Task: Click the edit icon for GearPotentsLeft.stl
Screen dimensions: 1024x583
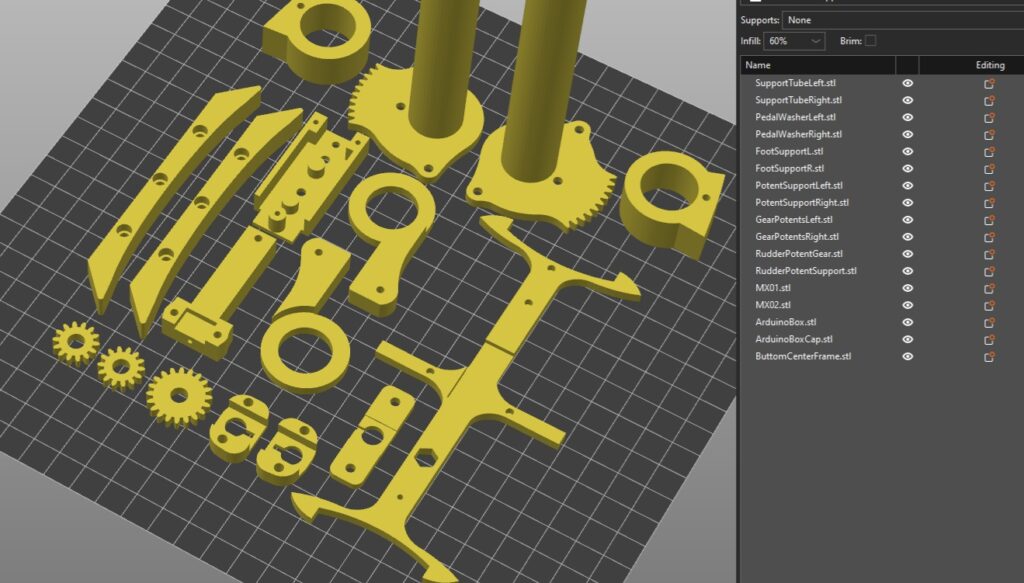Action: 989,220
